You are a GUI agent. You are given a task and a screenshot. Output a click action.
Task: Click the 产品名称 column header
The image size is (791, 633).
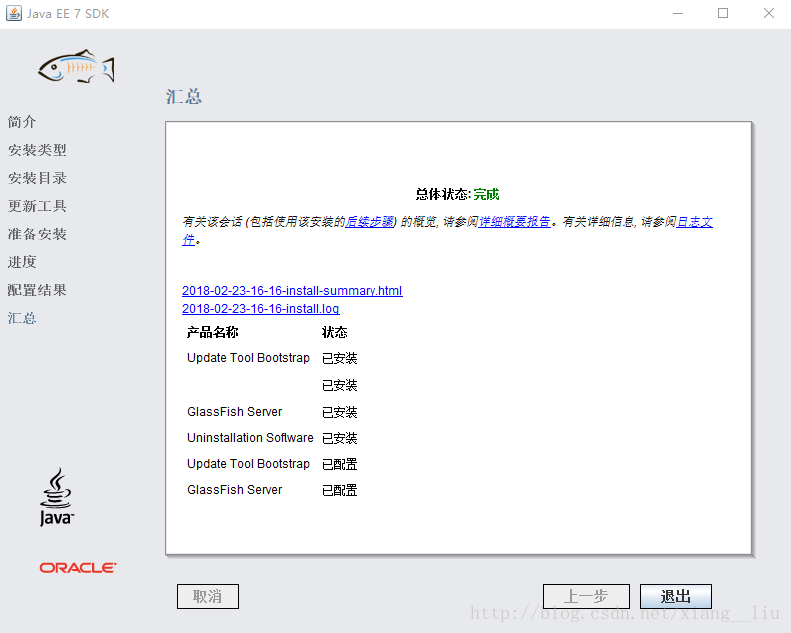point(212,332)
